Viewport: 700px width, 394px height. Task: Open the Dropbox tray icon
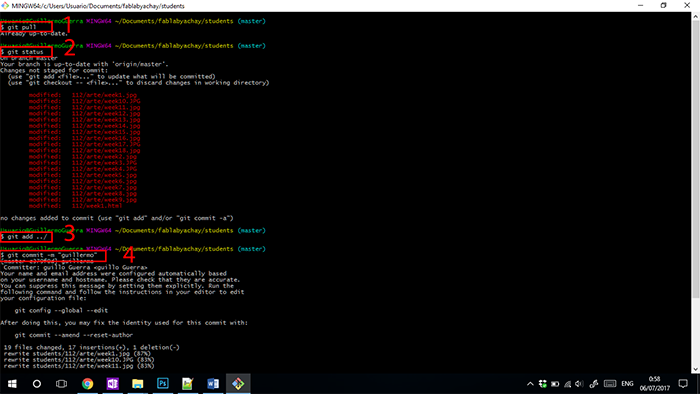[x=543, y=384]
